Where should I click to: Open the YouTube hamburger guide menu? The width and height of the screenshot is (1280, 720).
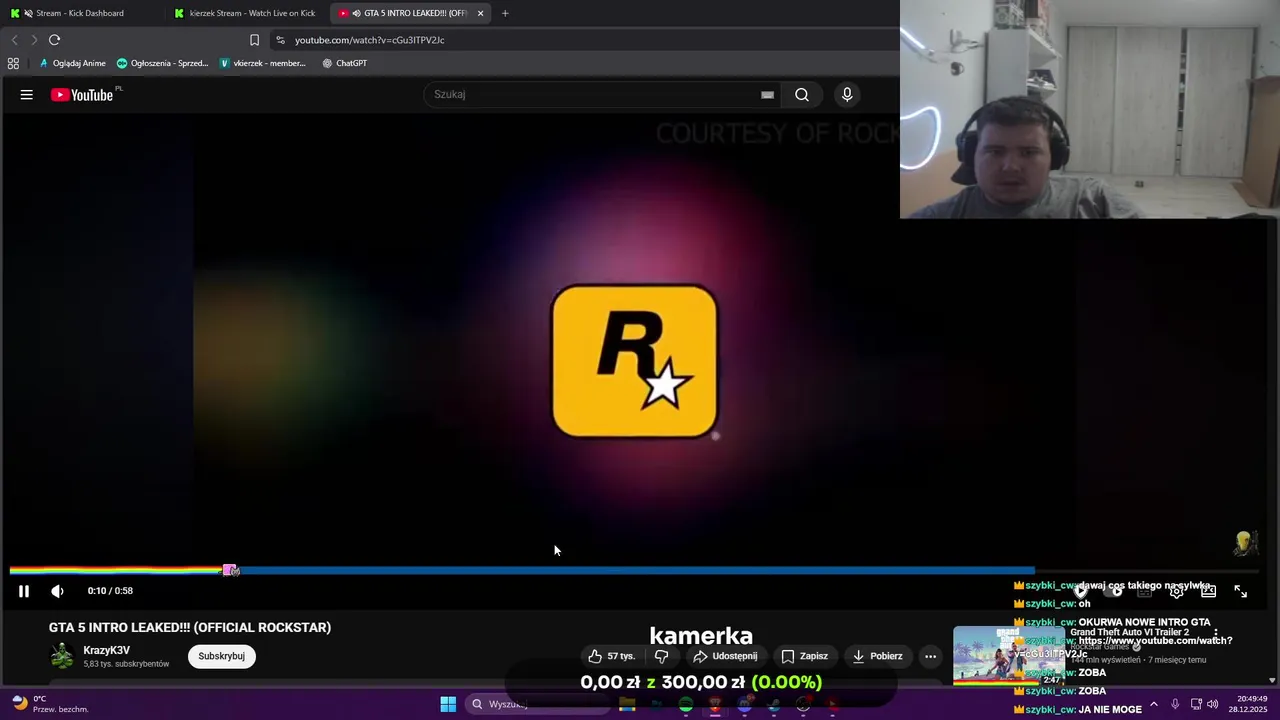click(x=27, y=95)
